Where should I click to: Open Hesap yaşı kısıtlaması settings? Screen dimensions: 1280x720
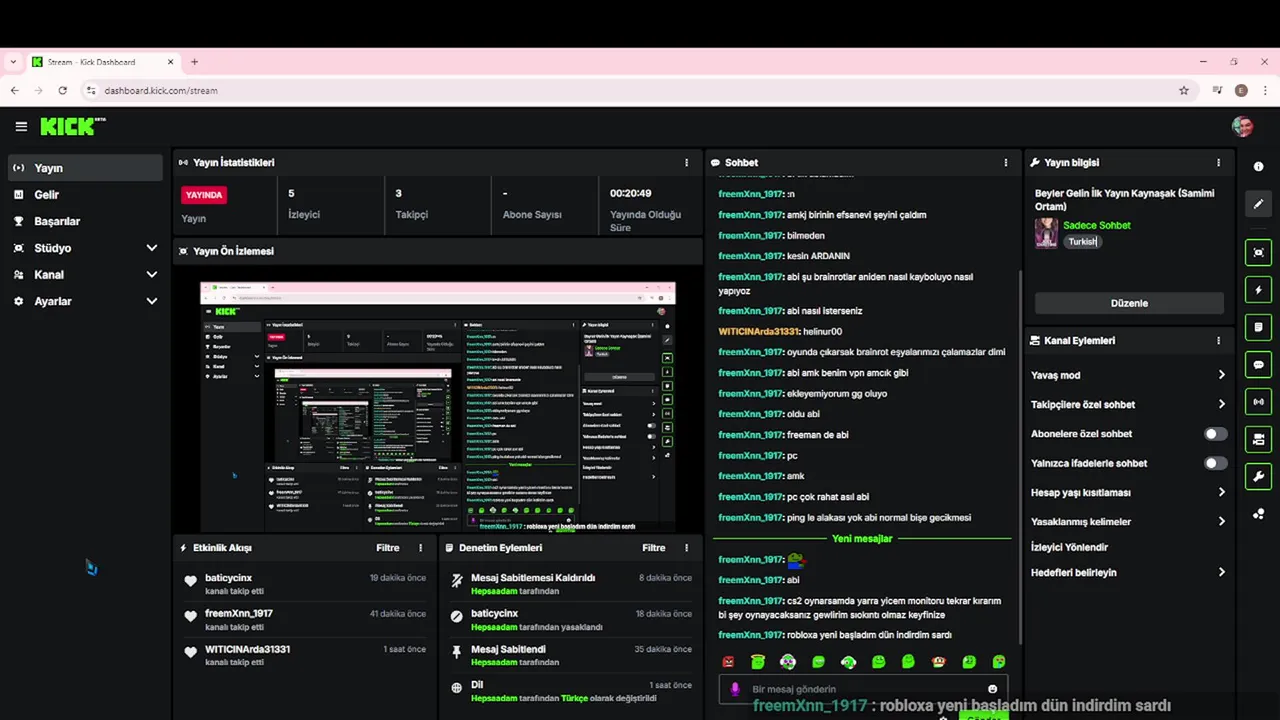point(1128,492)
